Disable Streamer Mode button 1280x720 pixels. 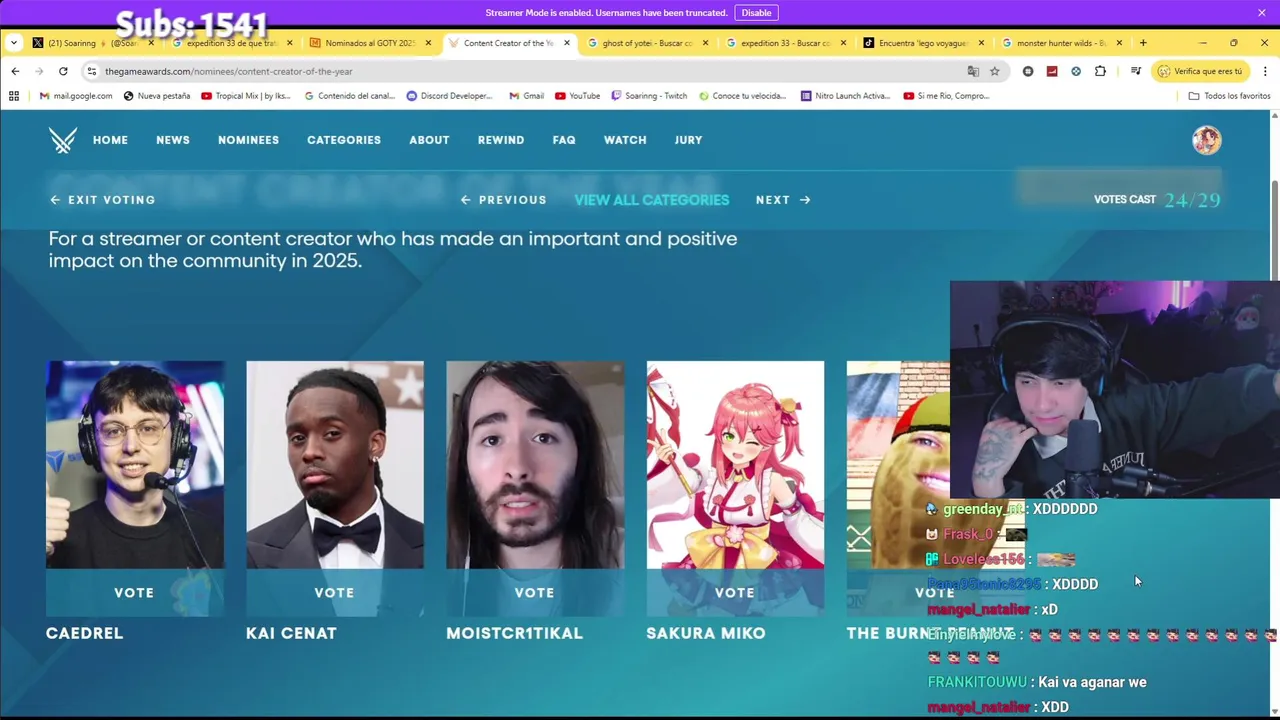[756, 13]
